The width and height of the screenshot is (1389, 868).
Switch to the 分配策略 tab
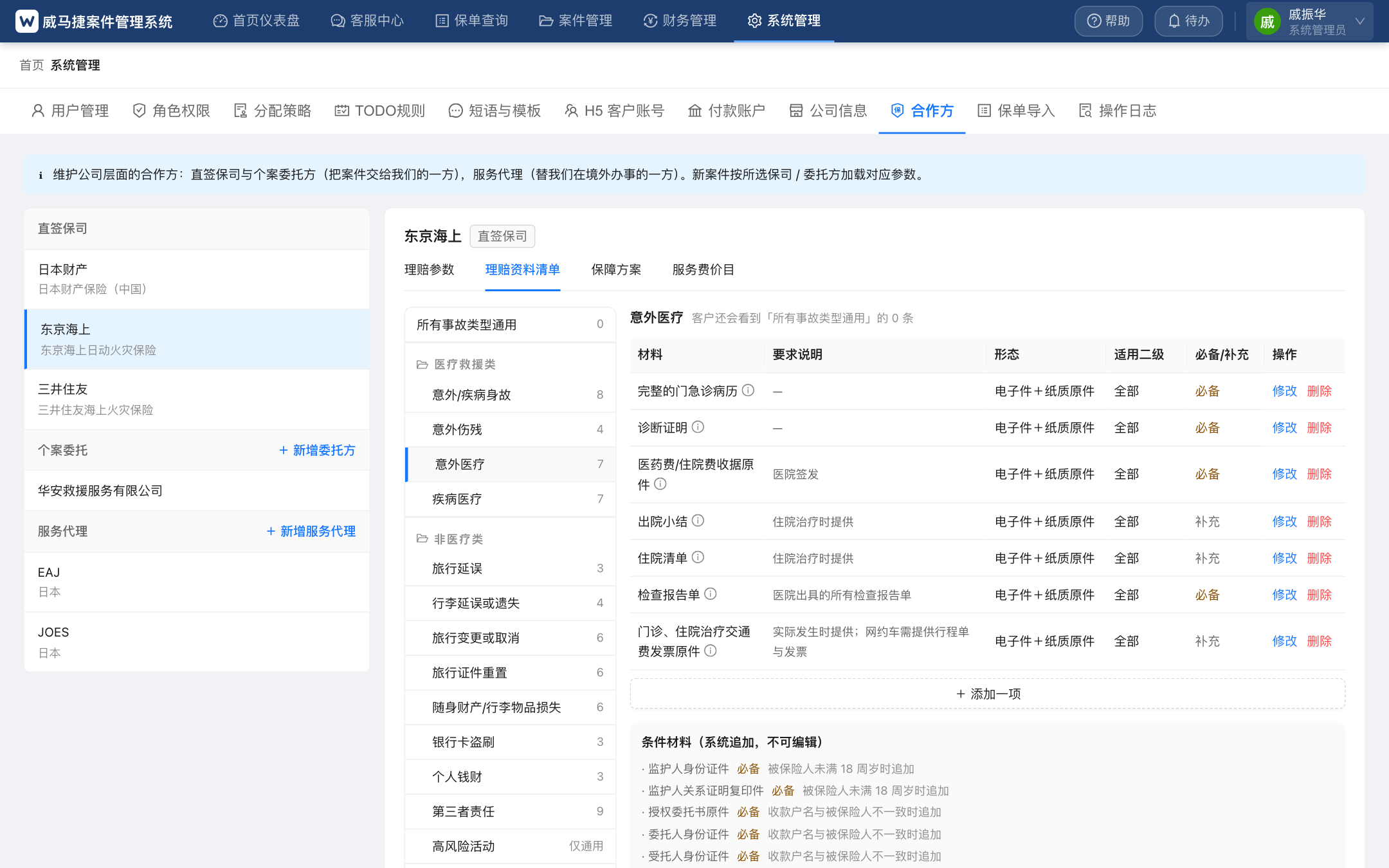(x=273, y=111)
